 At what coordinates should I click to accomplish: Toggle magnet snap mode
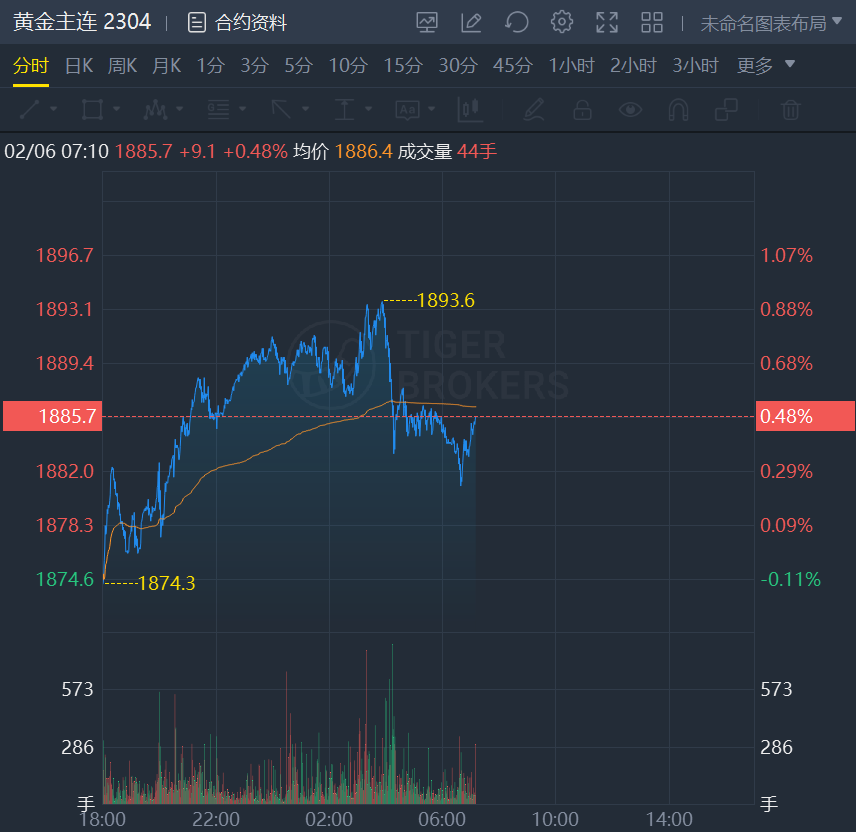point(678,109)
